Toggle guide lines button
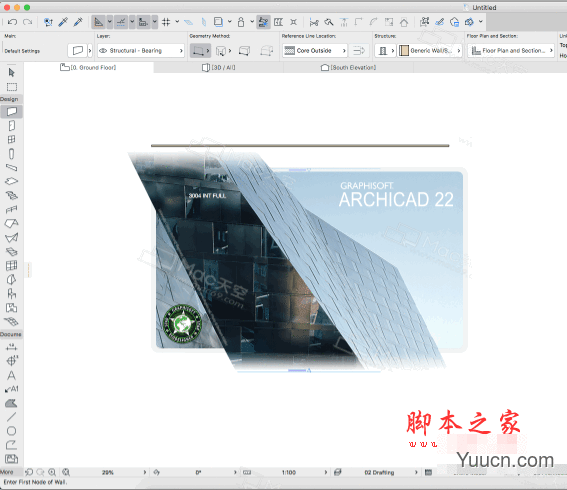Viewport: 567px width, 490px height. (x=98, y=22)
